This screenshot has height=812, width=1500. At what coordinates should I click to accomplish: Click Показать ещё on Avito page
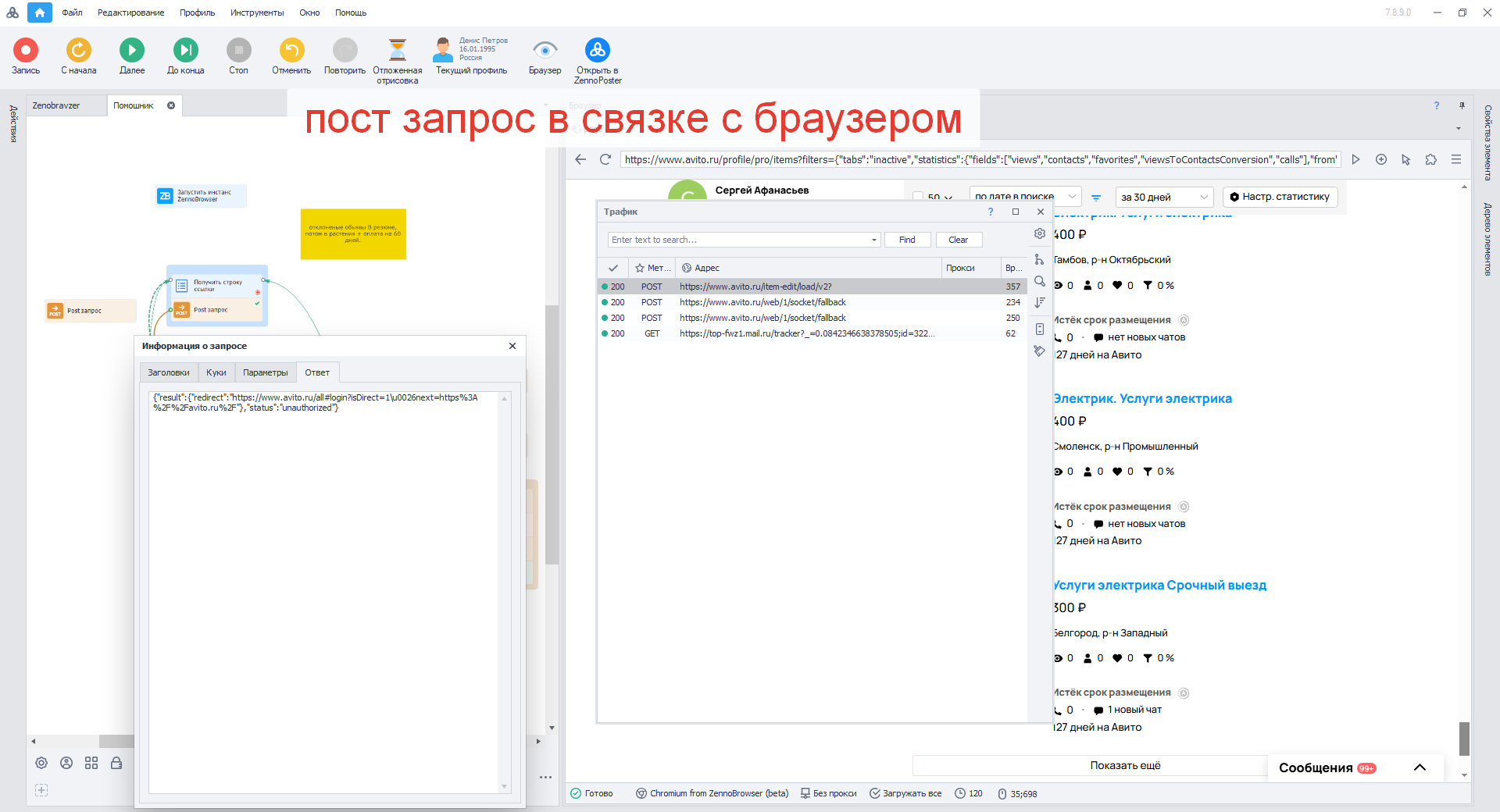point(1125,765)
